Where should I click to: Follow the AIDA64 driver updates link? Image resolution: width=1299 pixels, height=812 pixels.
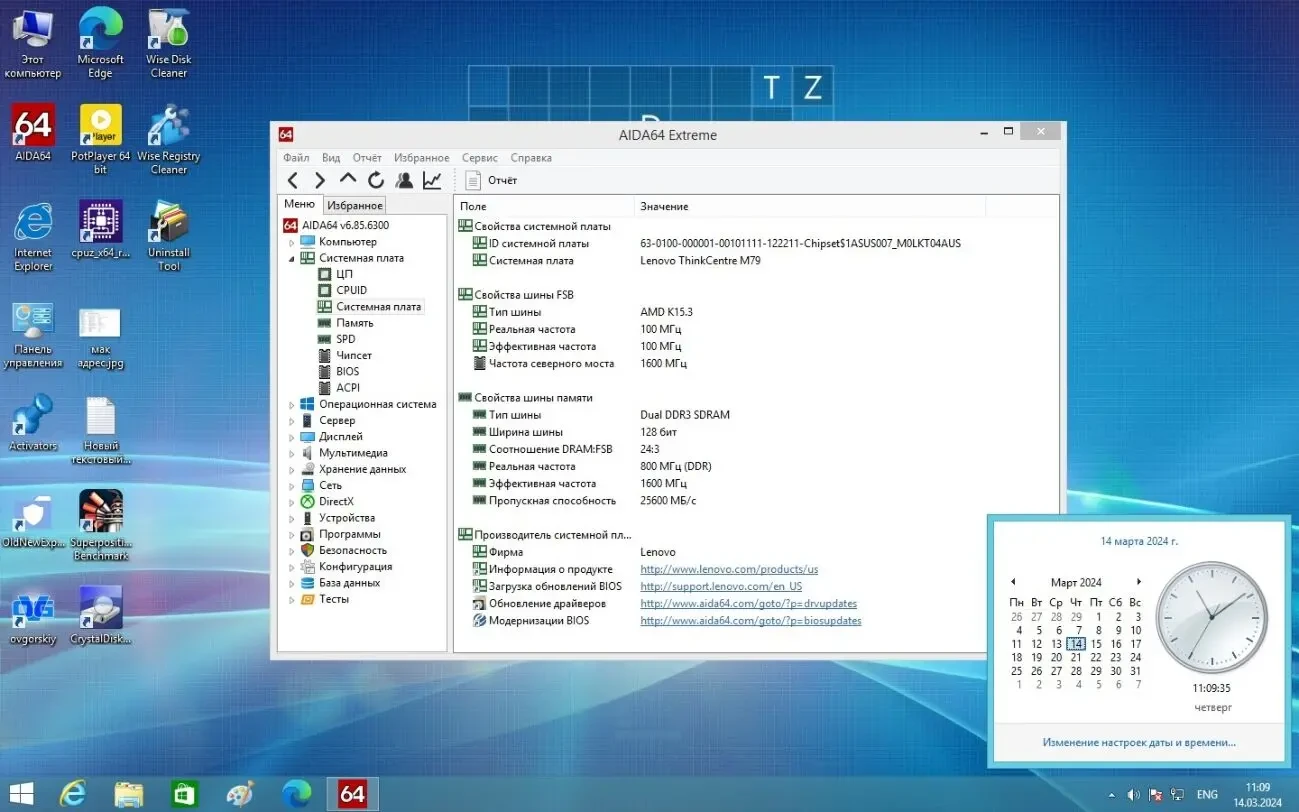pos(748,603)
